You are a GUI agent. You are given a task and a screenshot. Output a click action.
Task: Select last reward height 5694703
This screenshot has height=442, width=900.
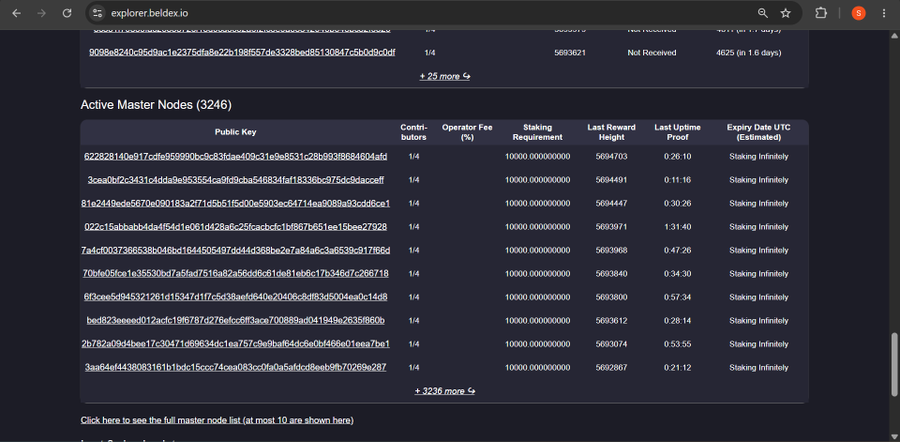[x=611, y=156]
